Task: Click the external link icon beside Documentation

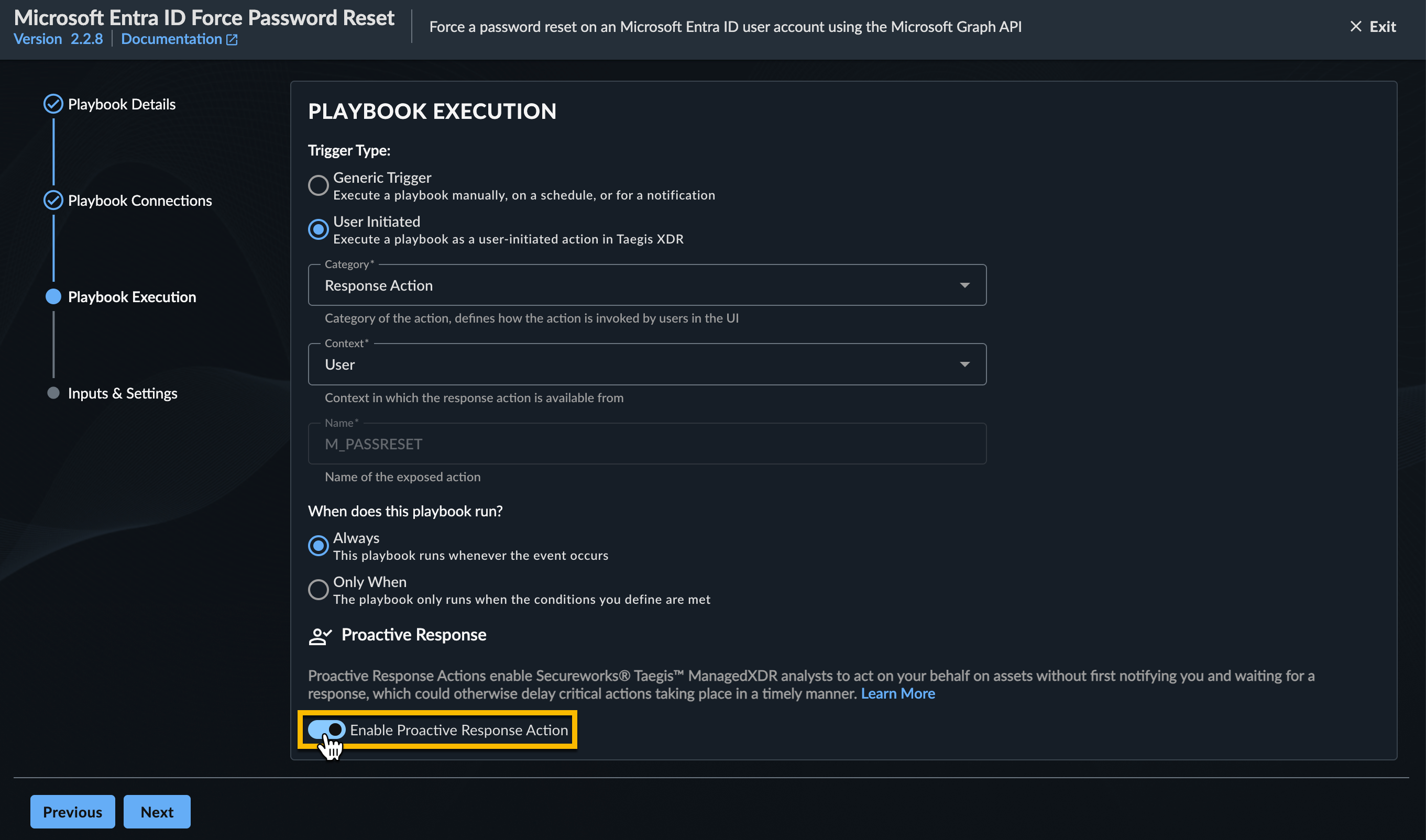Action: 232,40
